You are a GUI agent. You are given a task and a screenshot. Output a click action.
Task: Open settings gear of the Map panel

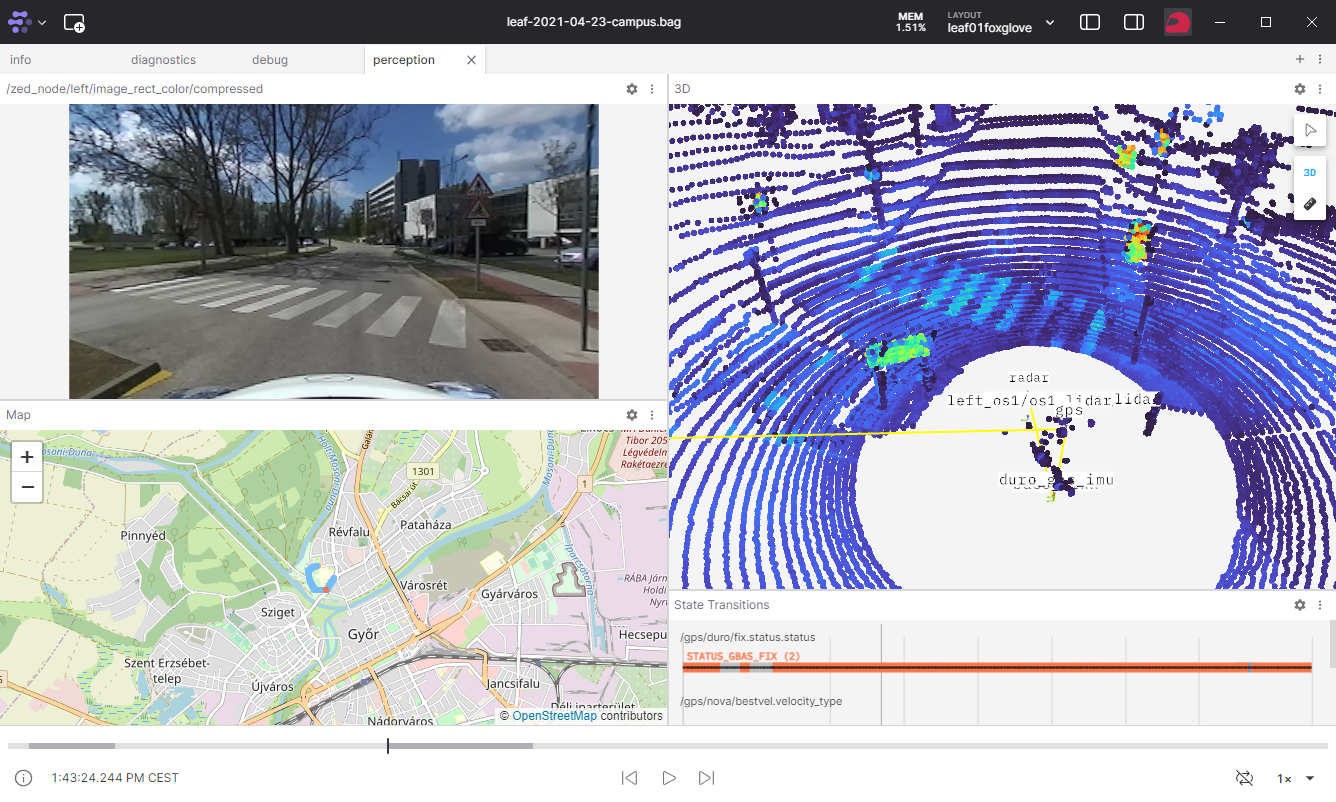point(632,415)
